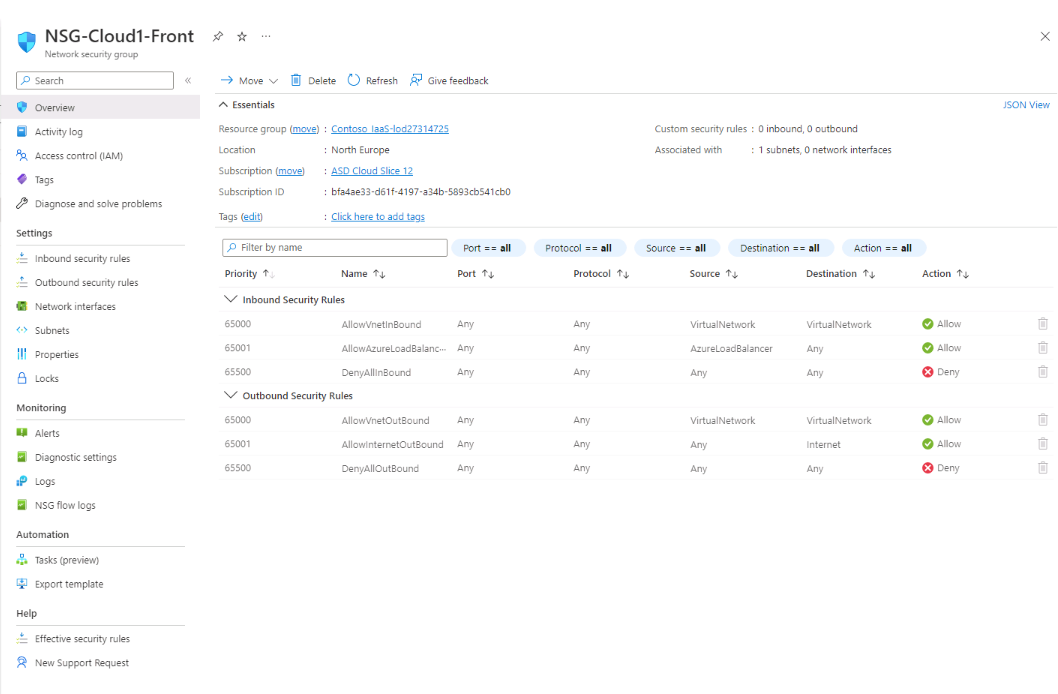Open the Port filter dropdown
The image size is (1058, 694).
tap(488, 247)
